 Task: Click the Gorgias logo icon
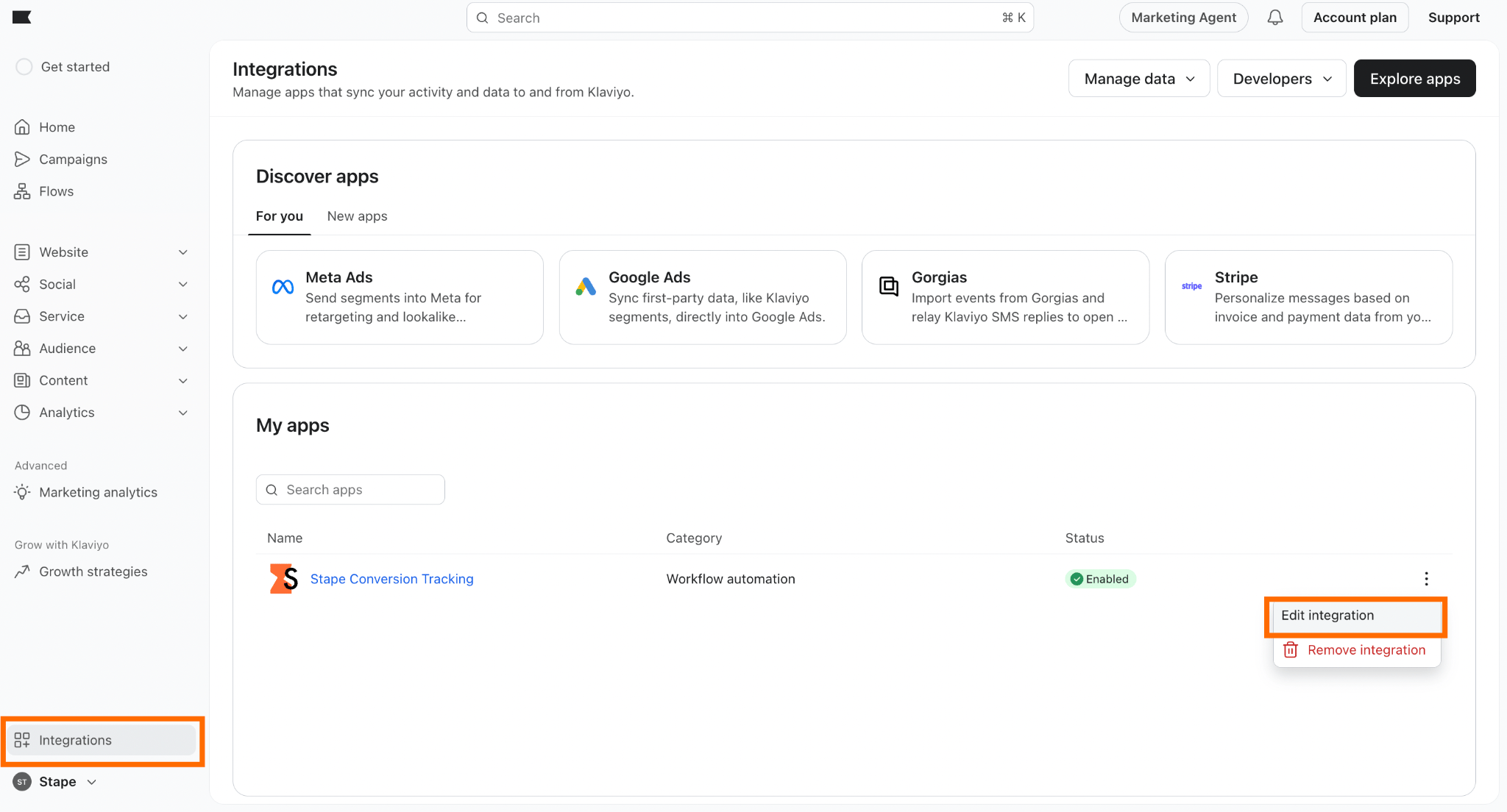pyautogui.click(x=889, y=287)
